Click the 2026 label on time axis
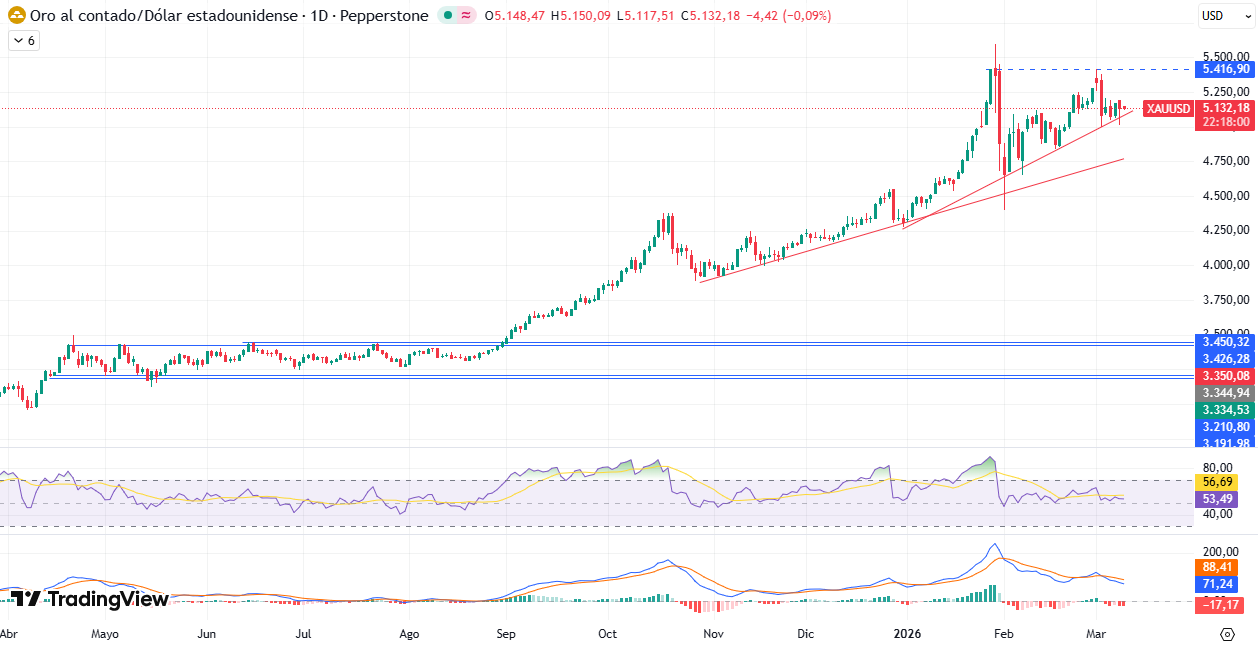 (x=908, y=634)
